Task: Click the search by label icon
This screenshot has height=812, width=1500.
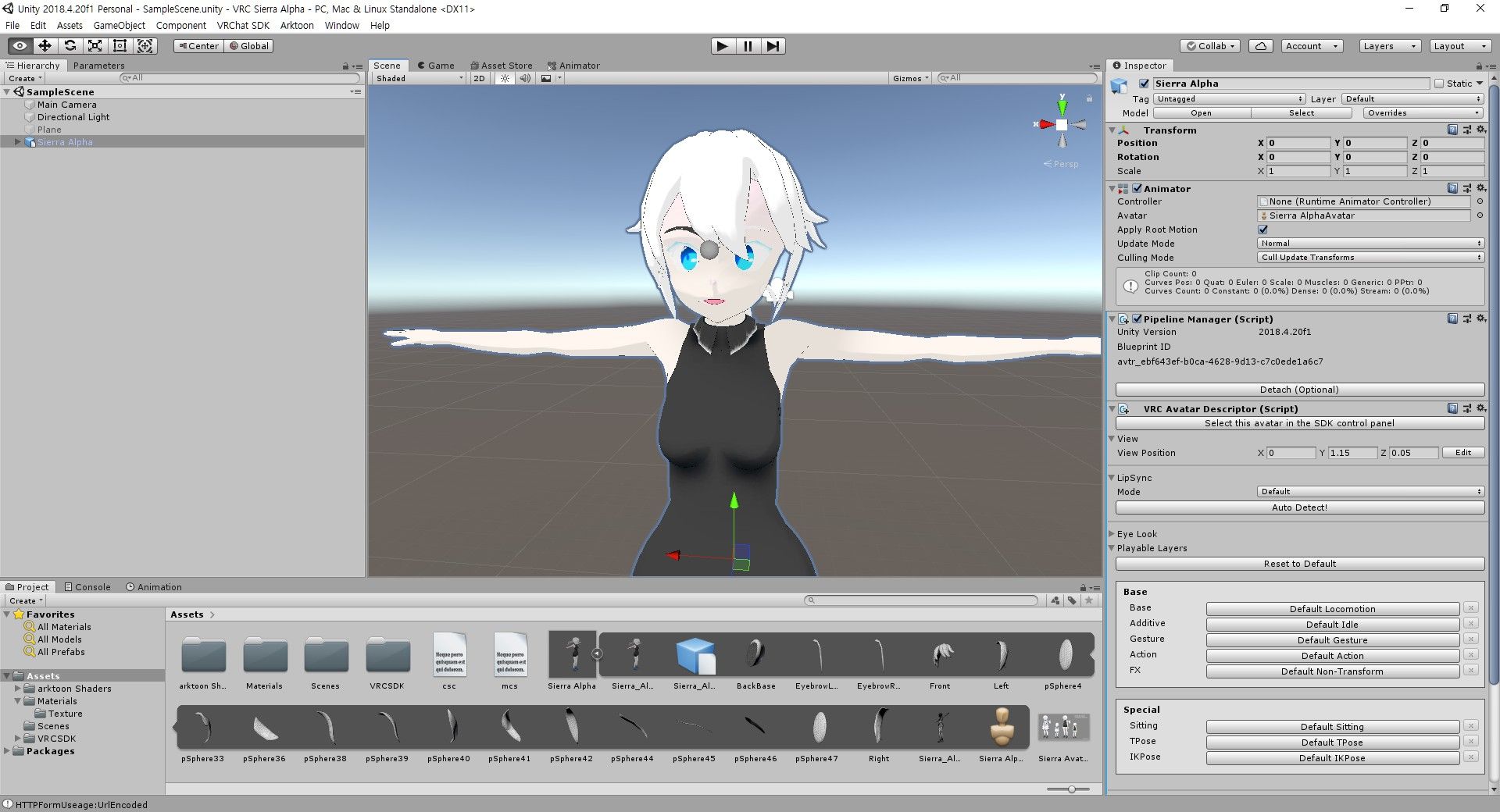Action: pos(1072,600)
